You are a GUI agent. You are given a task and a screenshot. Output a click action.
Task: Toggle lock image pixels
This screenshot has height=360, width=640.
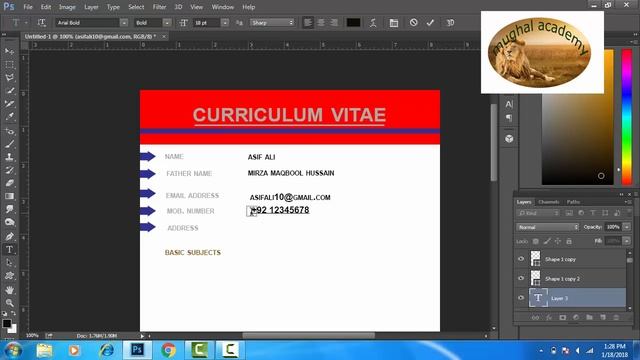pos(547,241)
